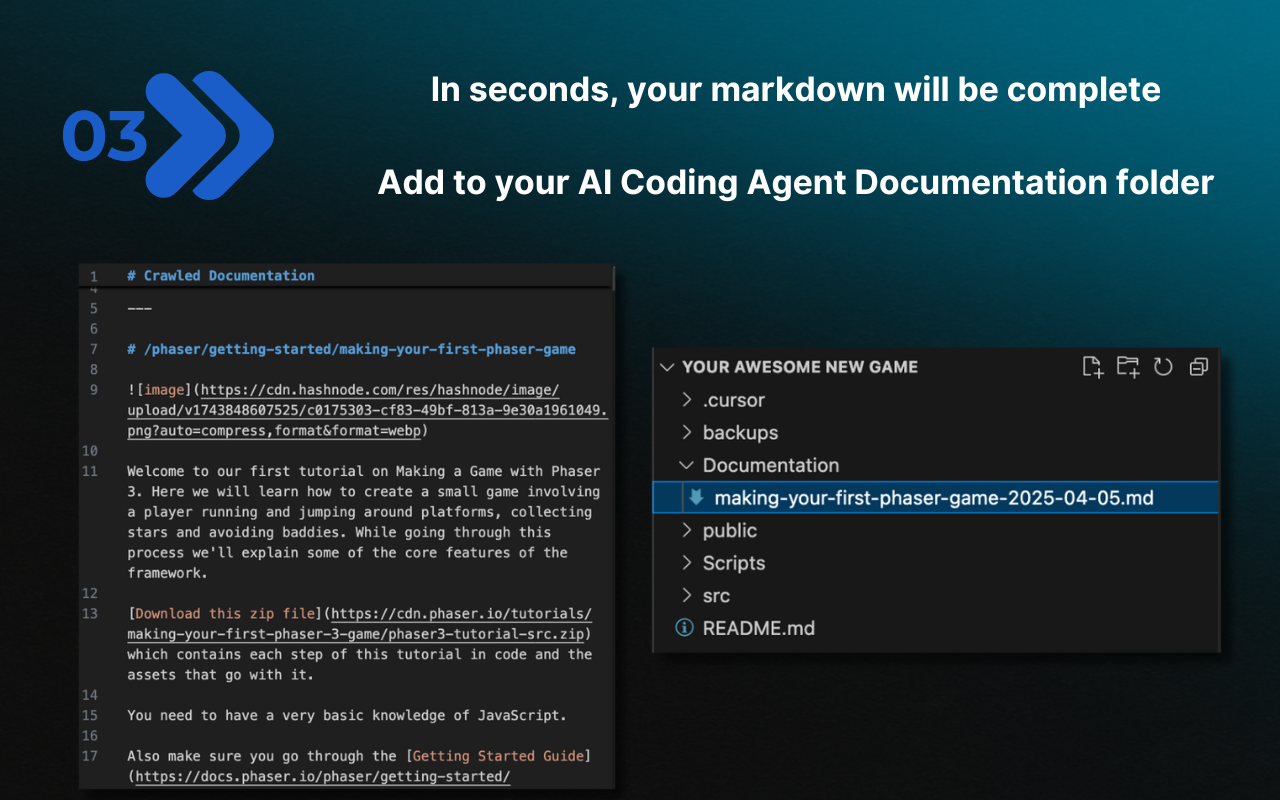The image size is (1280, 800).
Task: Expand the Scripts folder chevron
Action: [686, 563]
